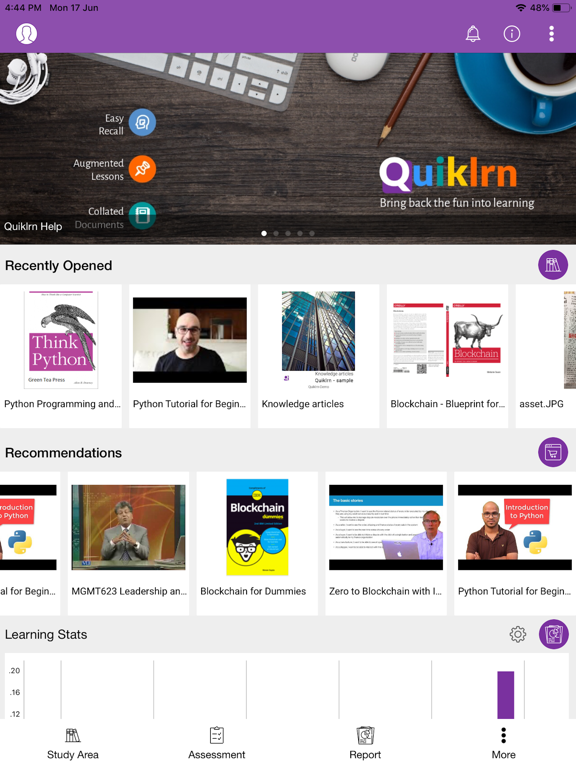Click 'Blockchain for Dummies' title text
Image resolution: width=576 pixels, height=768 pixels.
point(253,591)
